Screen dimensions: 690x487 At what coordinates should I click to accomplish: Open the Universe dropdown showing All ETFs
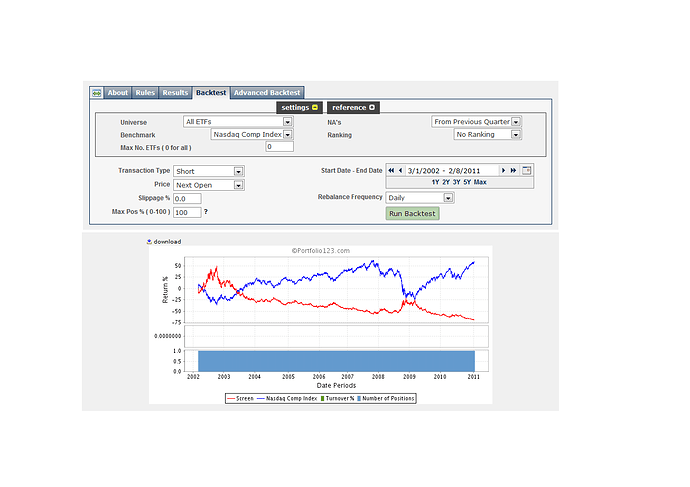(238, 121)
